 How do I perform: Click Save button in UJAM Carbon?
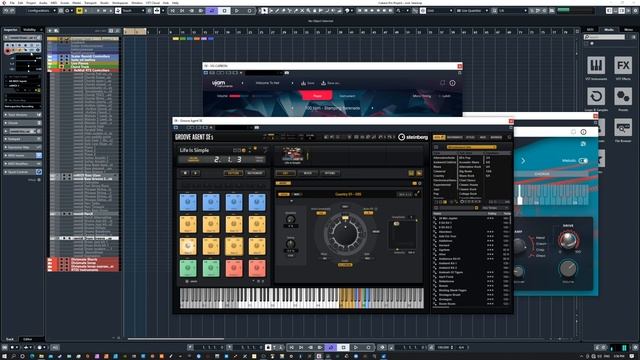pyautogui.click(x=308, y=83)
